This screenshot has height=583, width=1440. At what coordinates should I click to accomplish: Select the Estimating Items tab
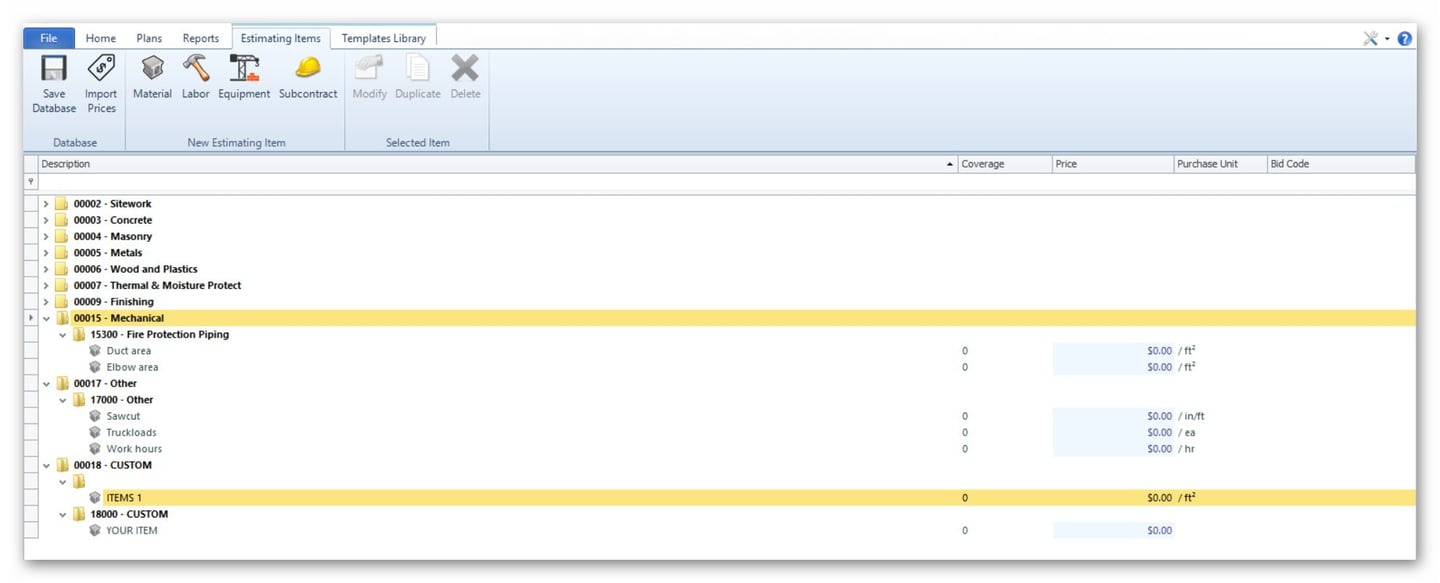(281, 38)
